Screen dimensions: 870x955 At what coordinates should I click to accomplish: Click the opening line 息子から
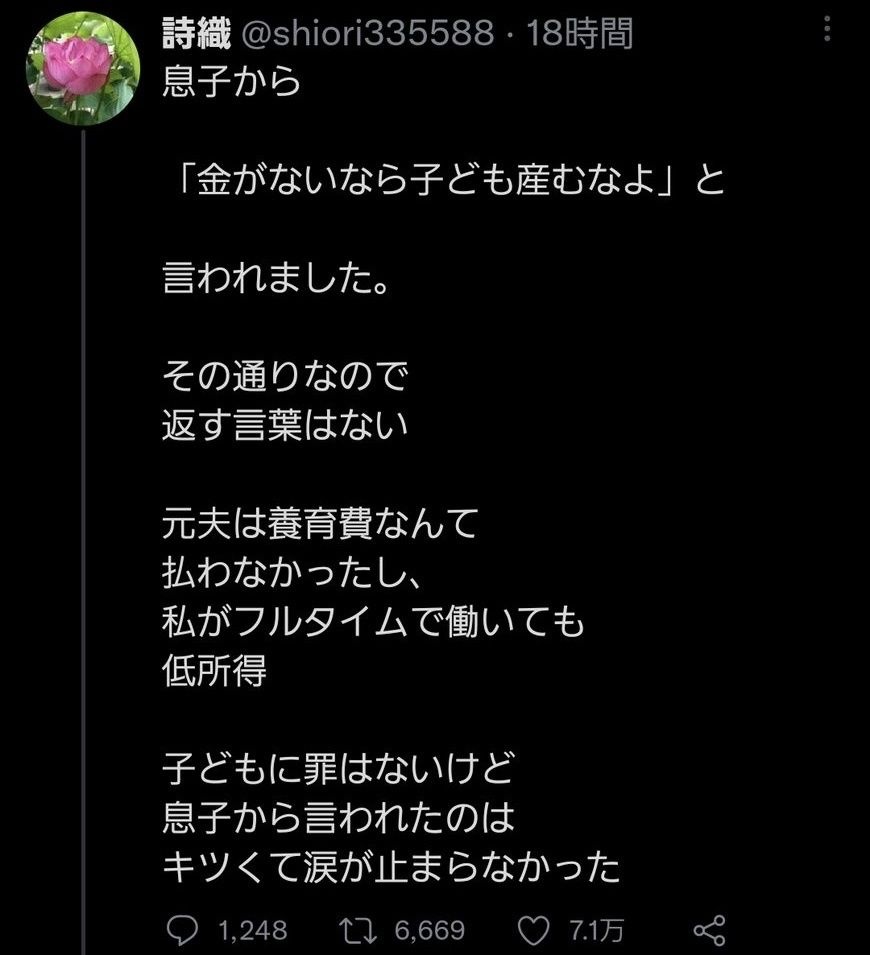(x=230, y=81)
